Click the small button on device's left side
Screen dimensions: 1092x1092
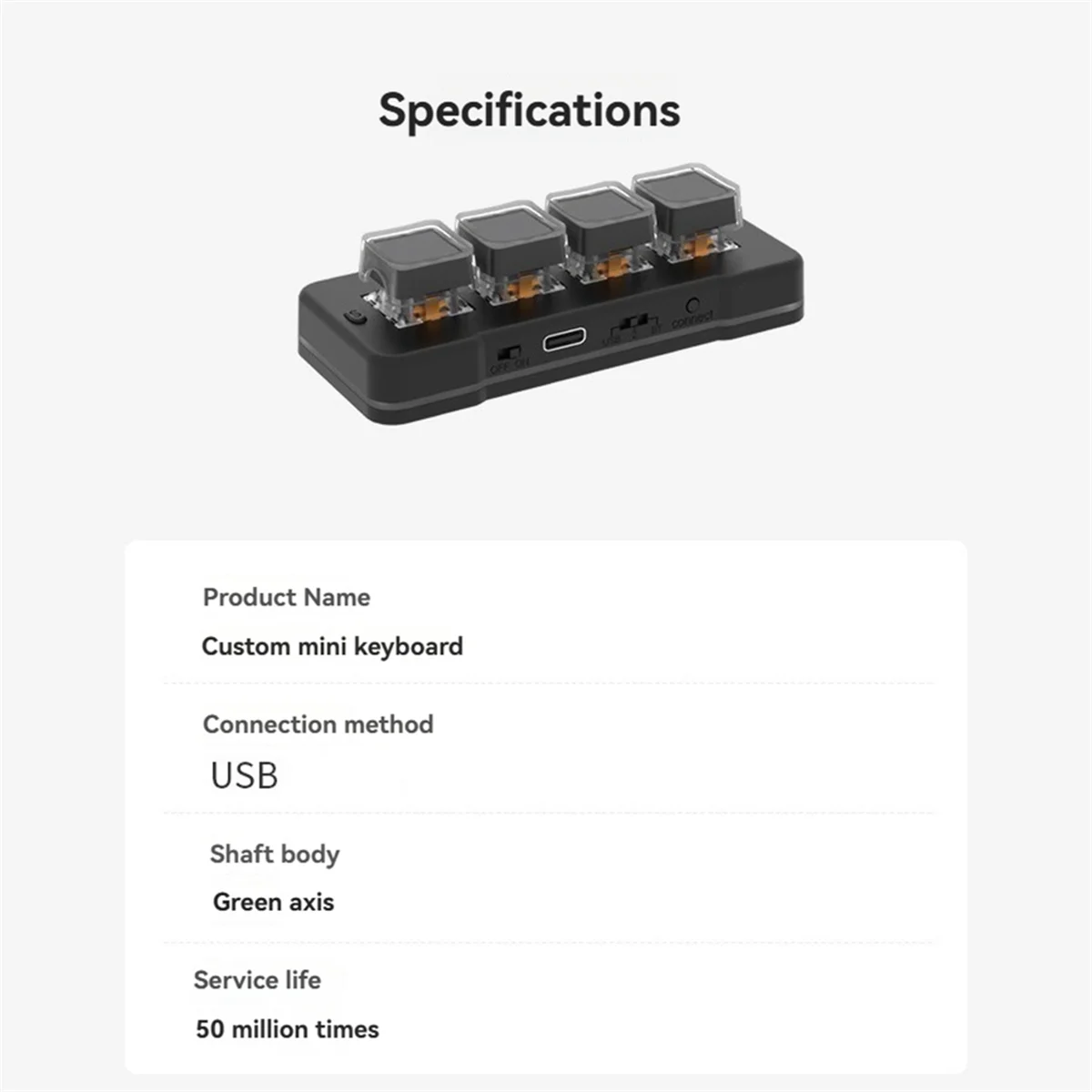354,318
